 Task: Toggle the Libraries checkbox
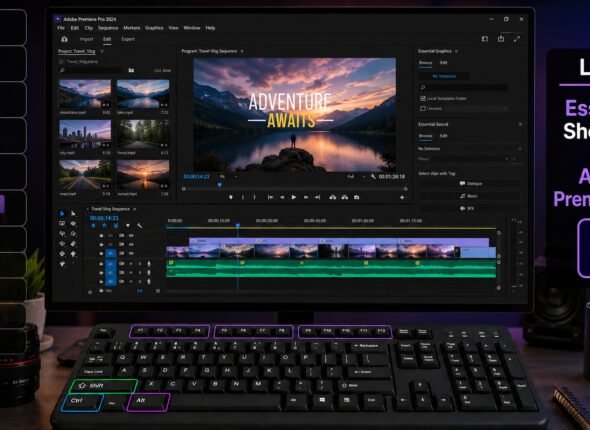click(x=423, y=108)
